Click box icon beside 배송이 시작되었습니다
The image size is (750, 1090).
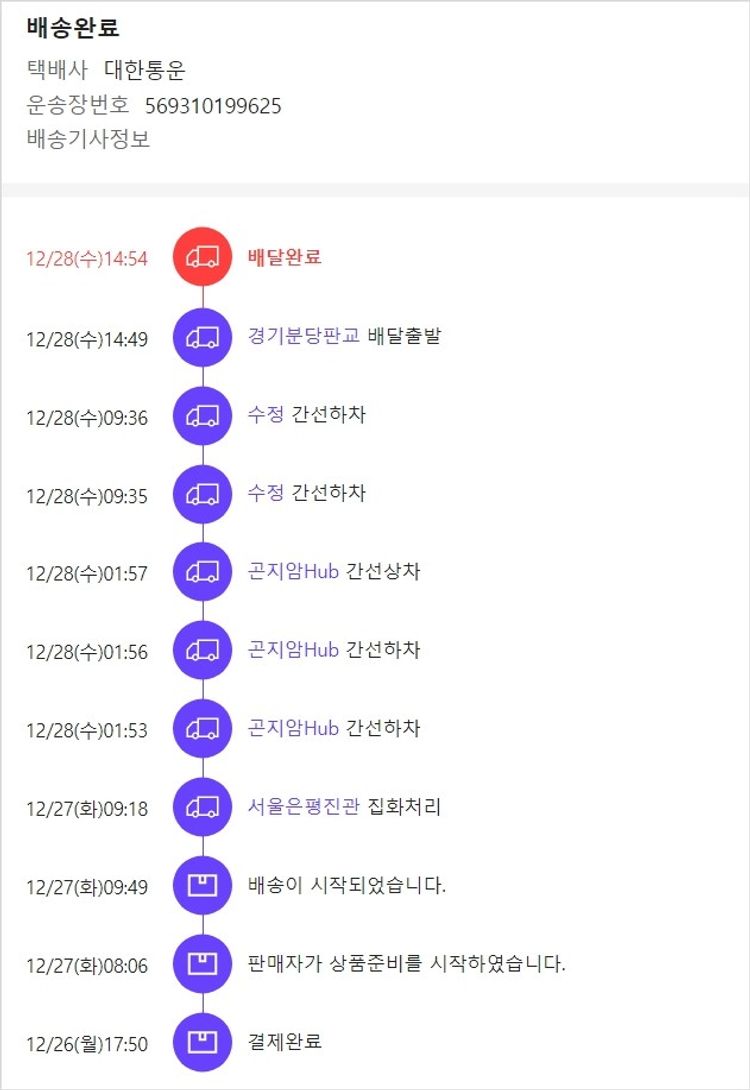point(203,886)
